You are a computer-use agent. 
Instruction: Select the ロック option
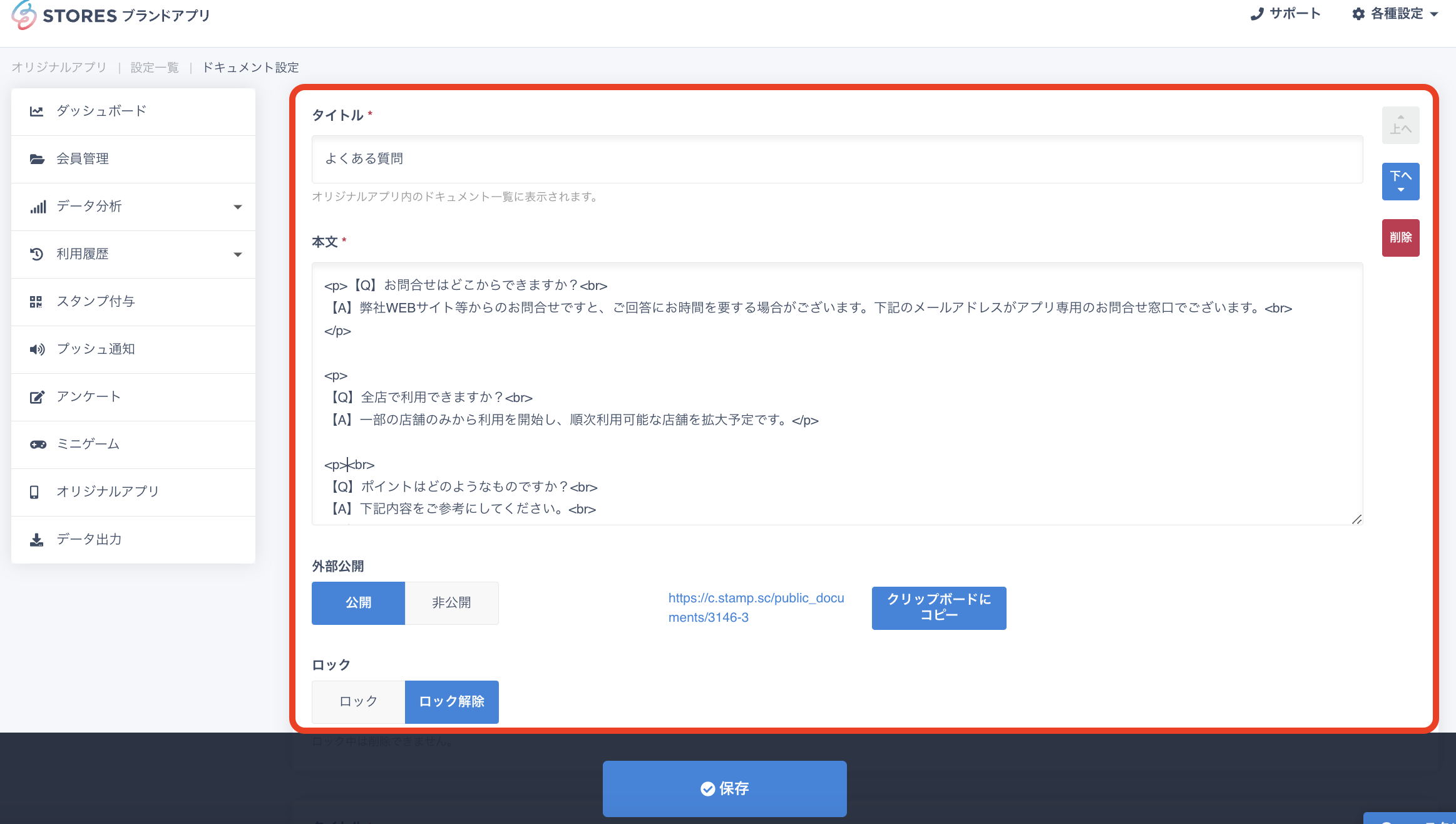[x=358, y=702]
